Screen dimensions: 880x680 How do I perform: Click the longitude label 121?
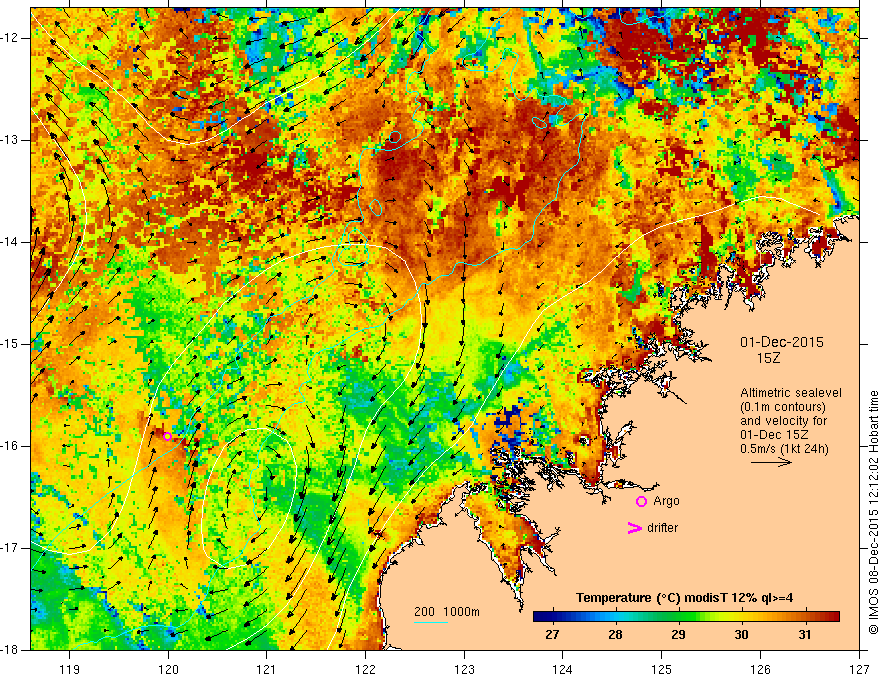coord(267,669)
